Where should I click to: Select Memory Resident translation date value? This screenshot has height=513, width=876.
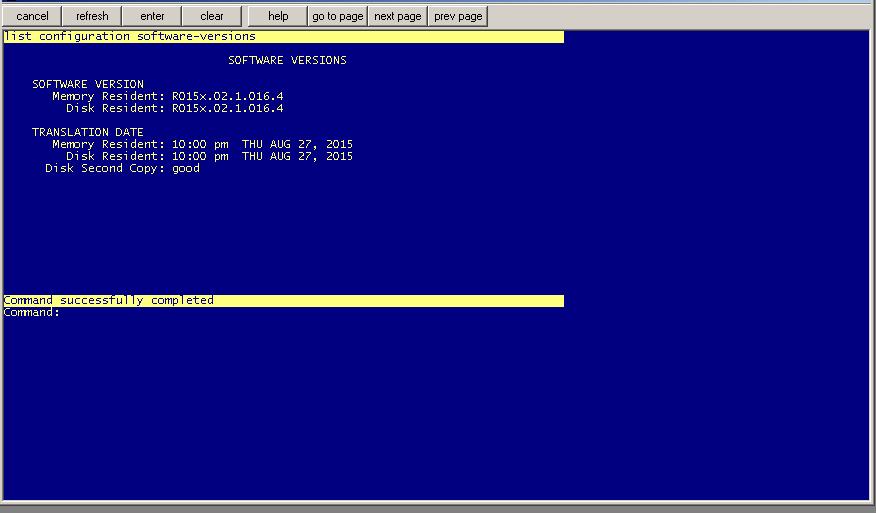[262, 144]
